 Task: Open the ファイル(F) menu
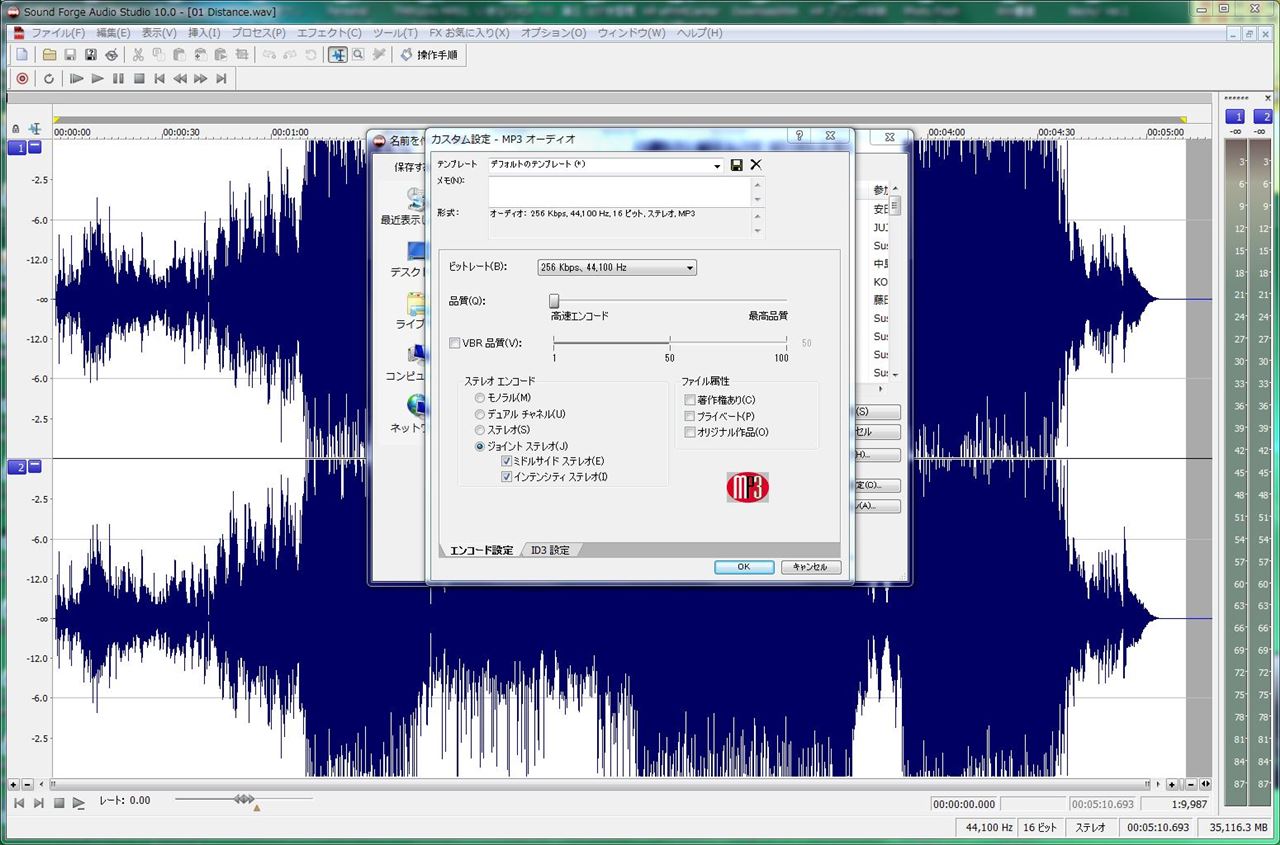point(58,33)
